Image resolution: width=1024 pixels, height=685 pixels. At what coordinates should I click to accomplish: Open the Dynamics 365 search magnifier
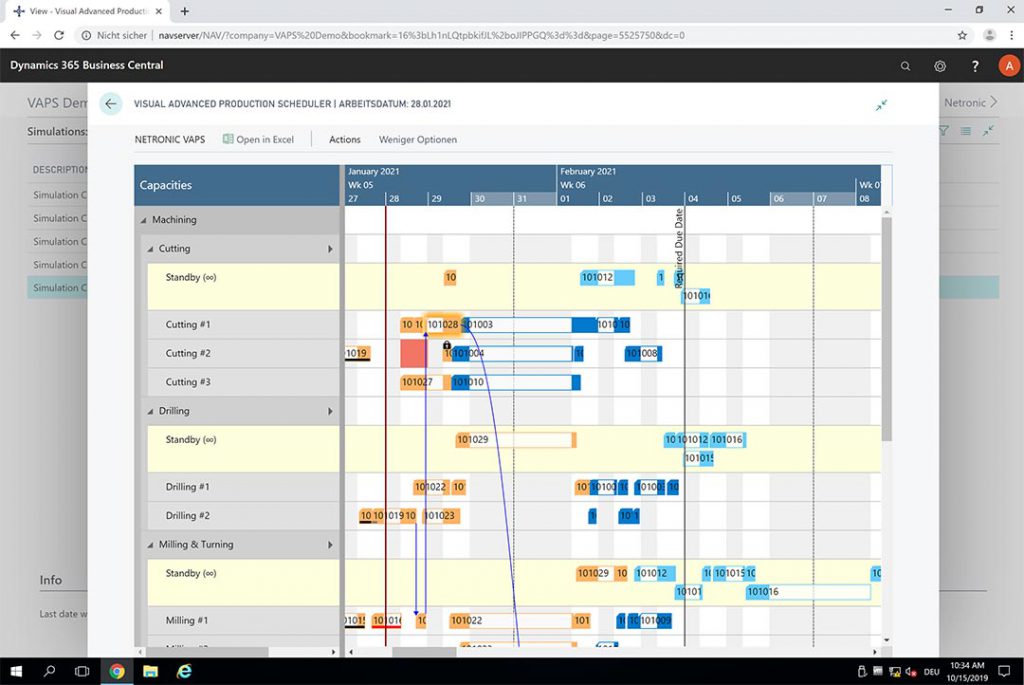tap(905, 65)
